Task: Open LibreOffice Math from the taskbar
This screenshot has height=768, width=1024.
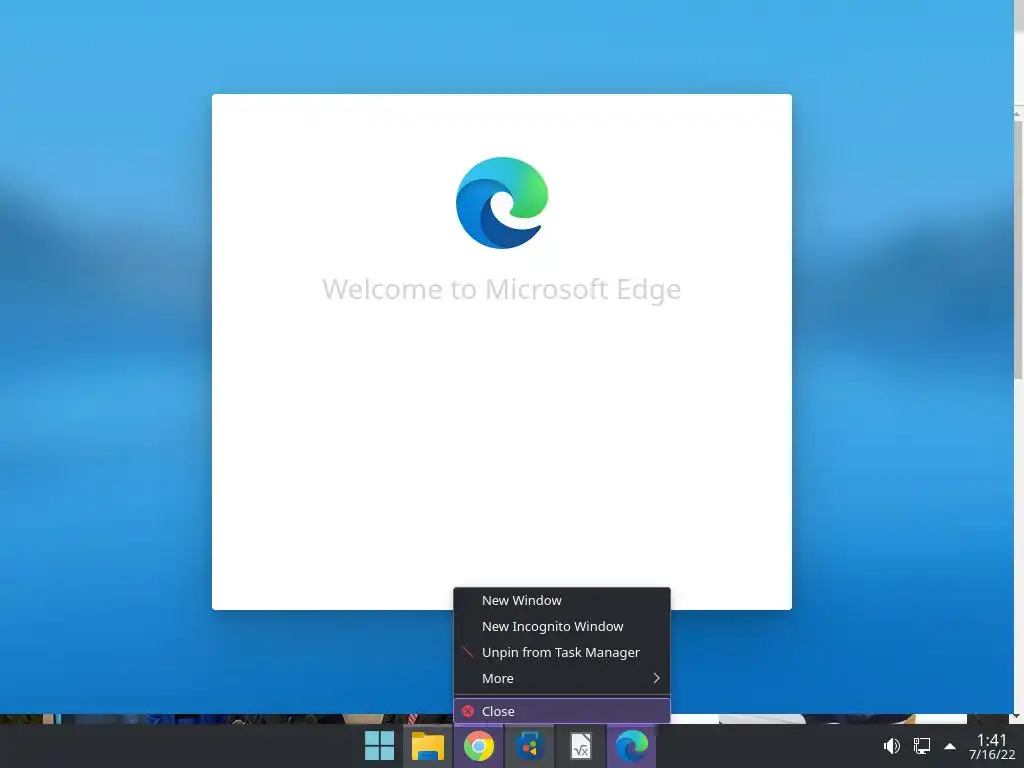Action: pos(581,746)
